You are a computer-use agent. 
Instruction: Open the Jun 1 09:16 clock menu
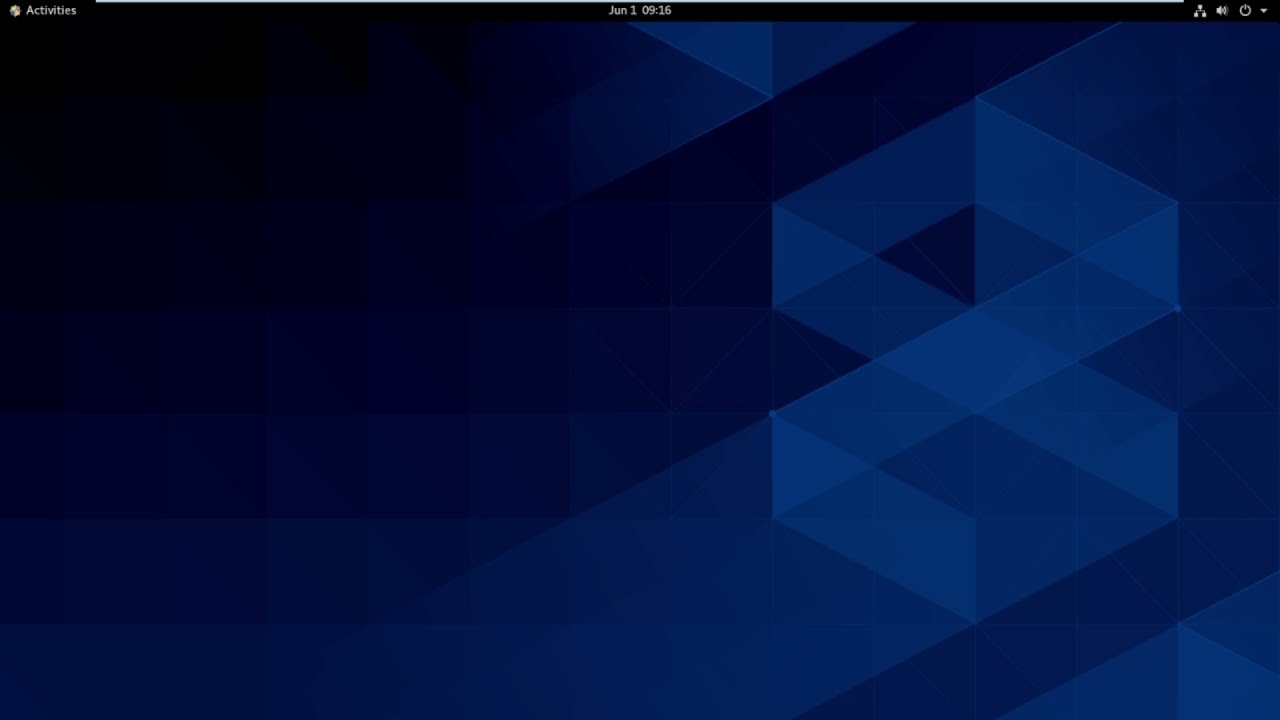(640, 10)
